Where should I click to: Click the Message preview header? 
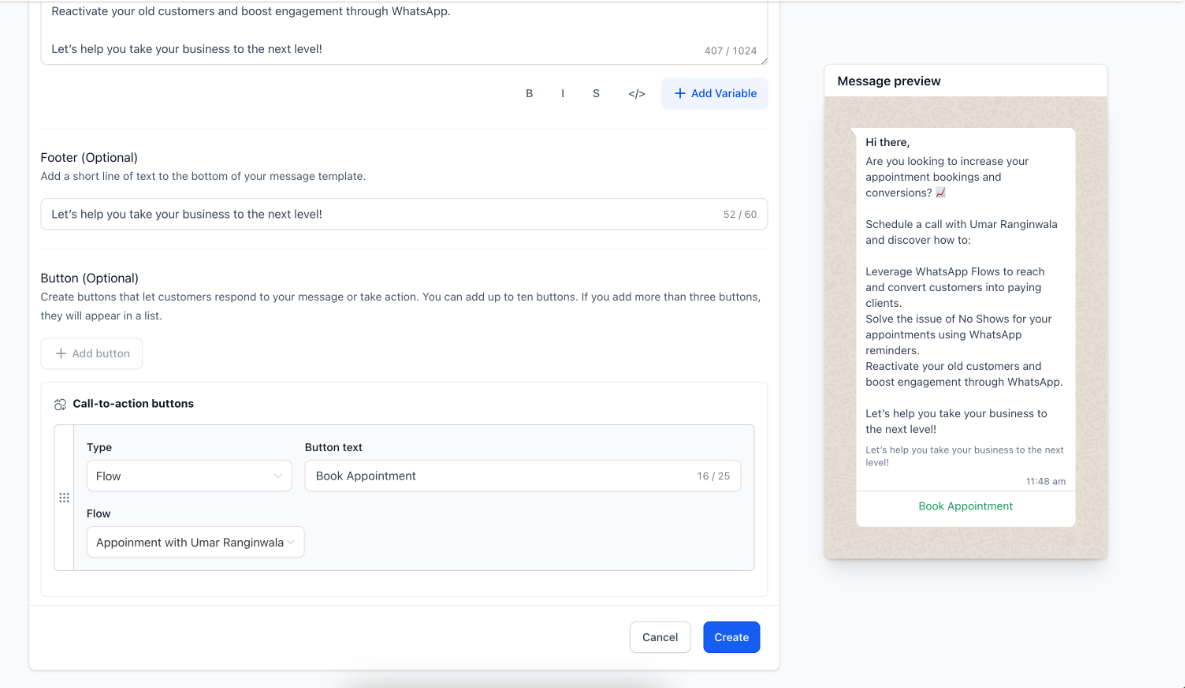click(x=889, y=81)
